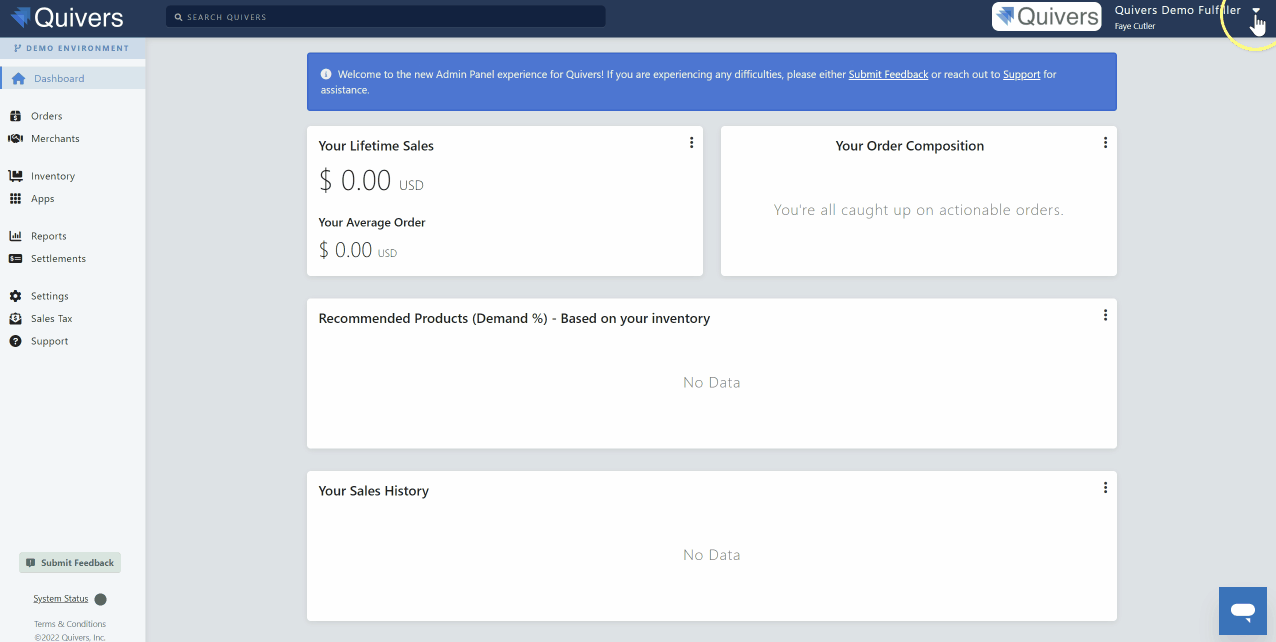Click the Support question mark icon
Image resolution: width=1276 pixels, height=642 pixels.
pyautogui.click(x=15, y=341)
